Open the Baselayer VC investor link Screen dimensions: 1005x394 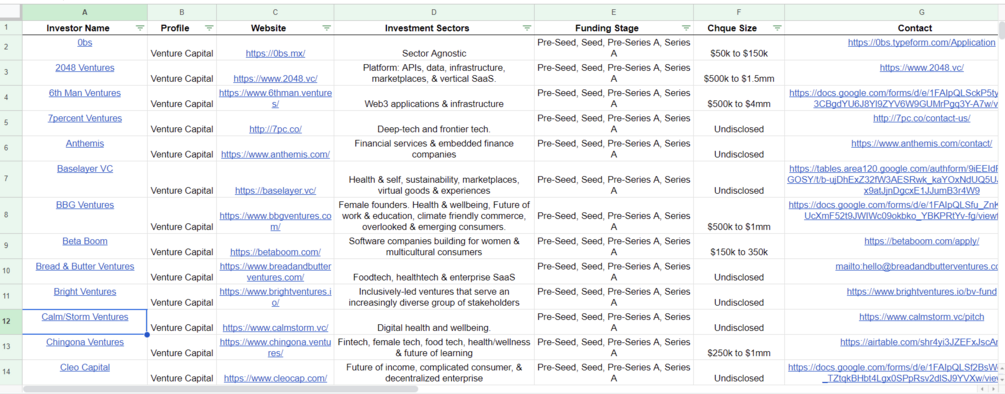click(x=85, y=168)
